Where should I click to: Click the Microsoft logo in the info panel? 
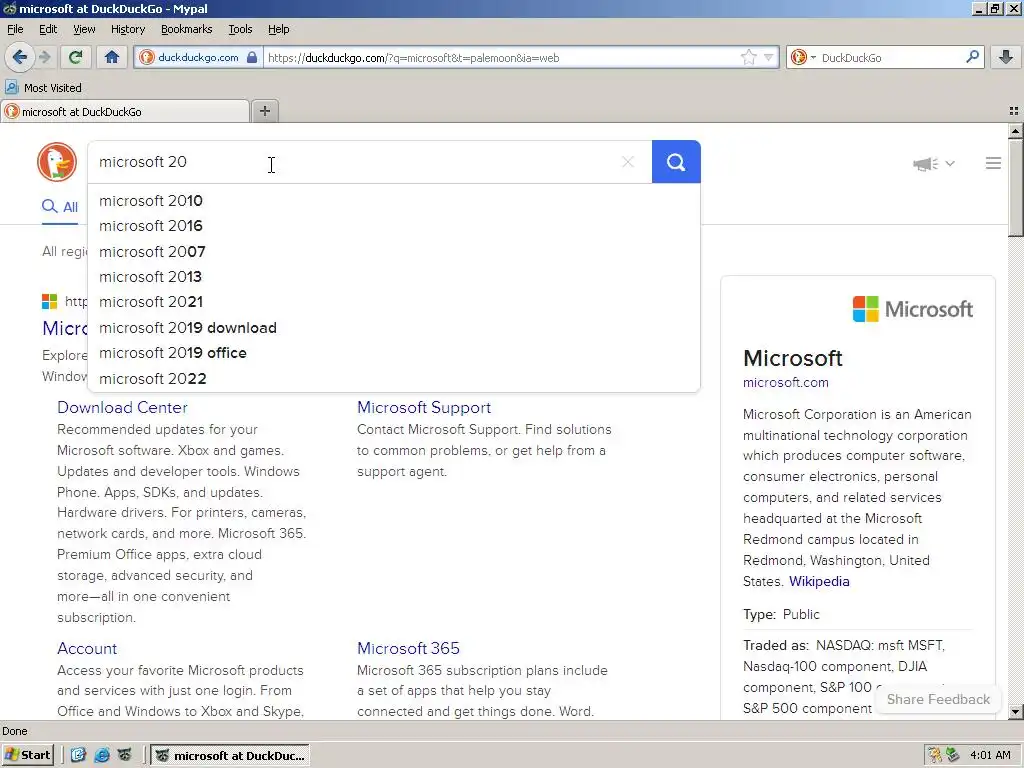912,309
